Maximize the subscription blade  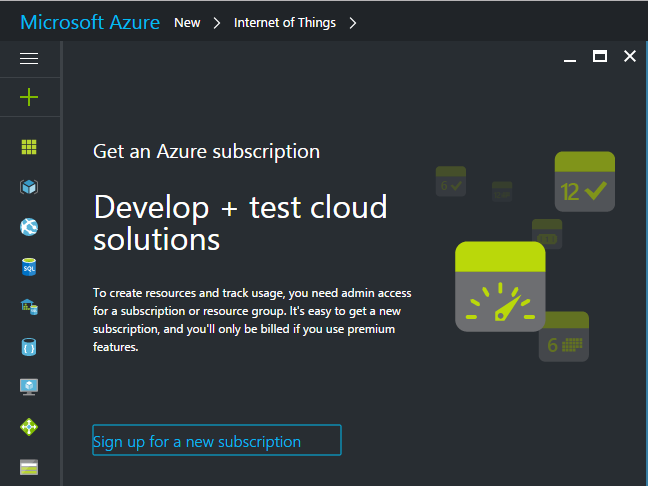point(600,57)
